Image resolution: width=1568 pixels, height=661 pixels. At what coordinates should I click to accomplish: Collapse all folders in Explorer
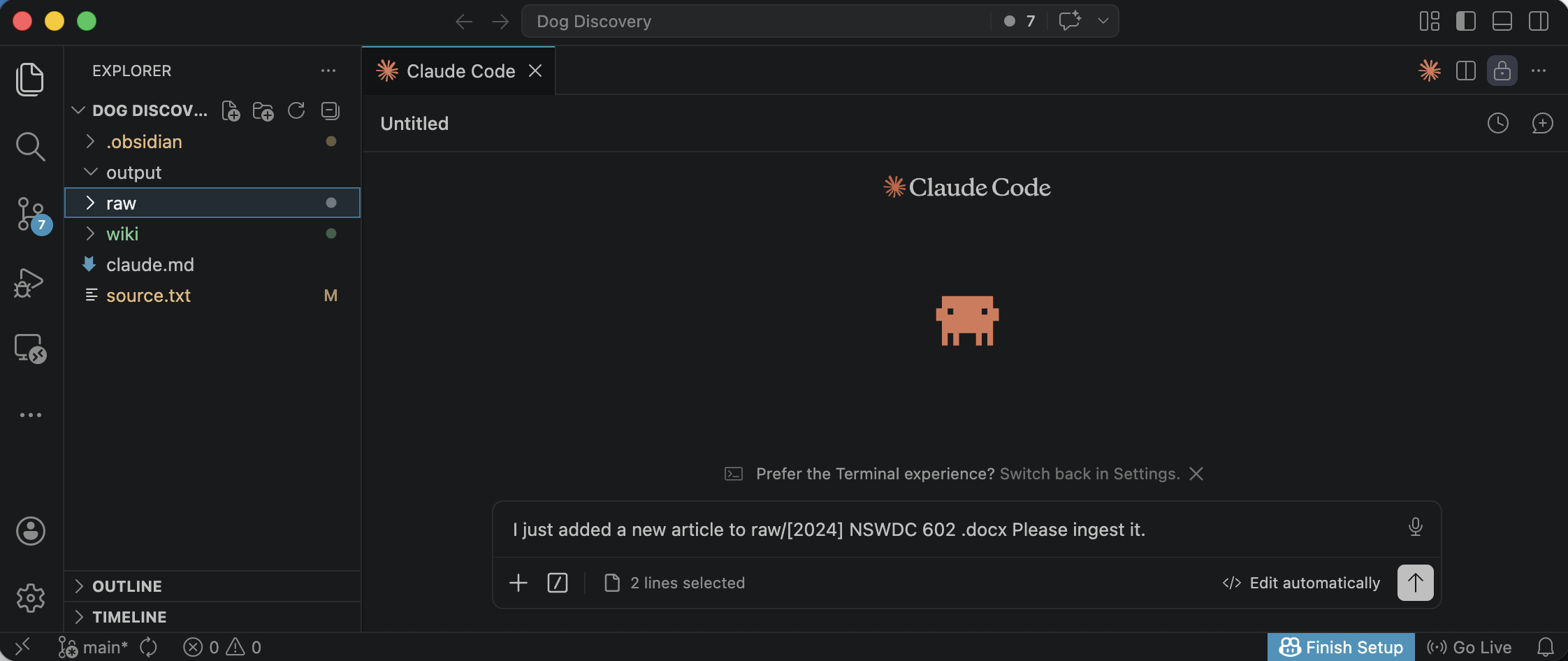tap(330, 110)
